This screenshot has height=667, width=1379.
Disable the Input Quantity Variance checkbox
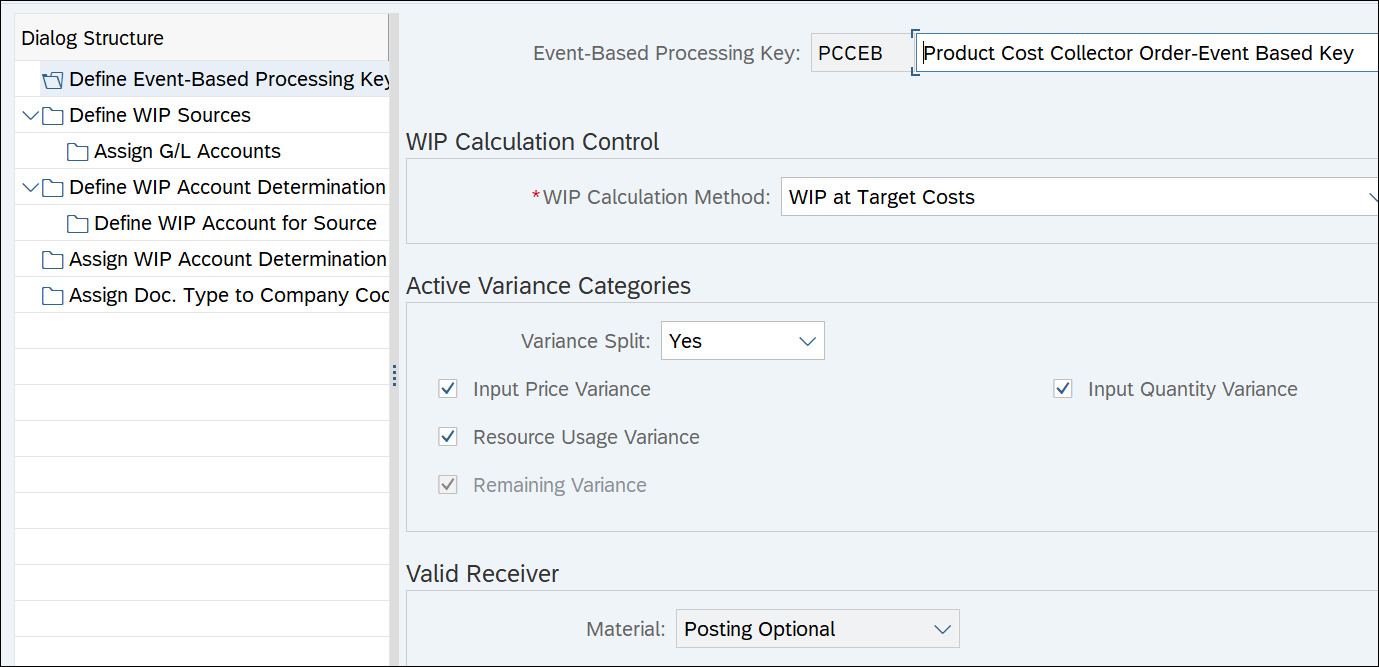point(1063,389)
